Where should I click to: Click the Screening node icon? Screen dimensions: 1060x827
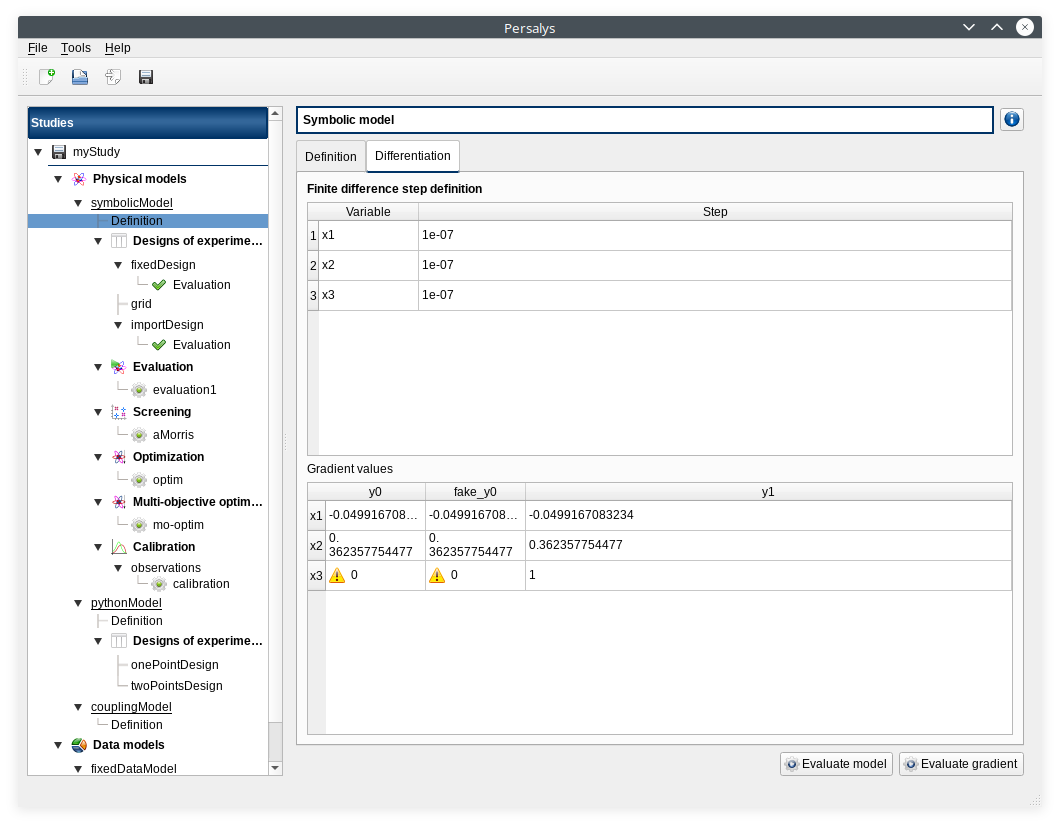119,412
